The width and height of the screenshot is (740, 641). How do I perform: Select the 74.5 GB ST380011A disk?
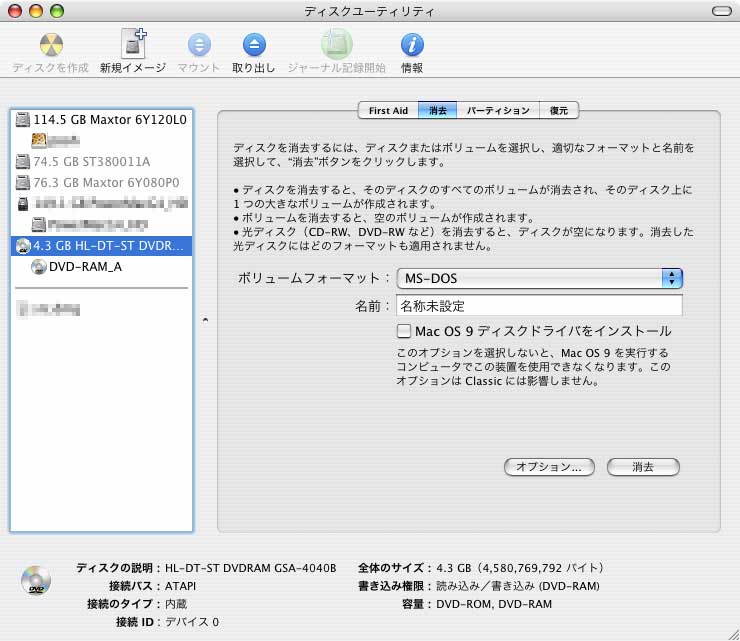pyautogui.click(x=90, y=161)
